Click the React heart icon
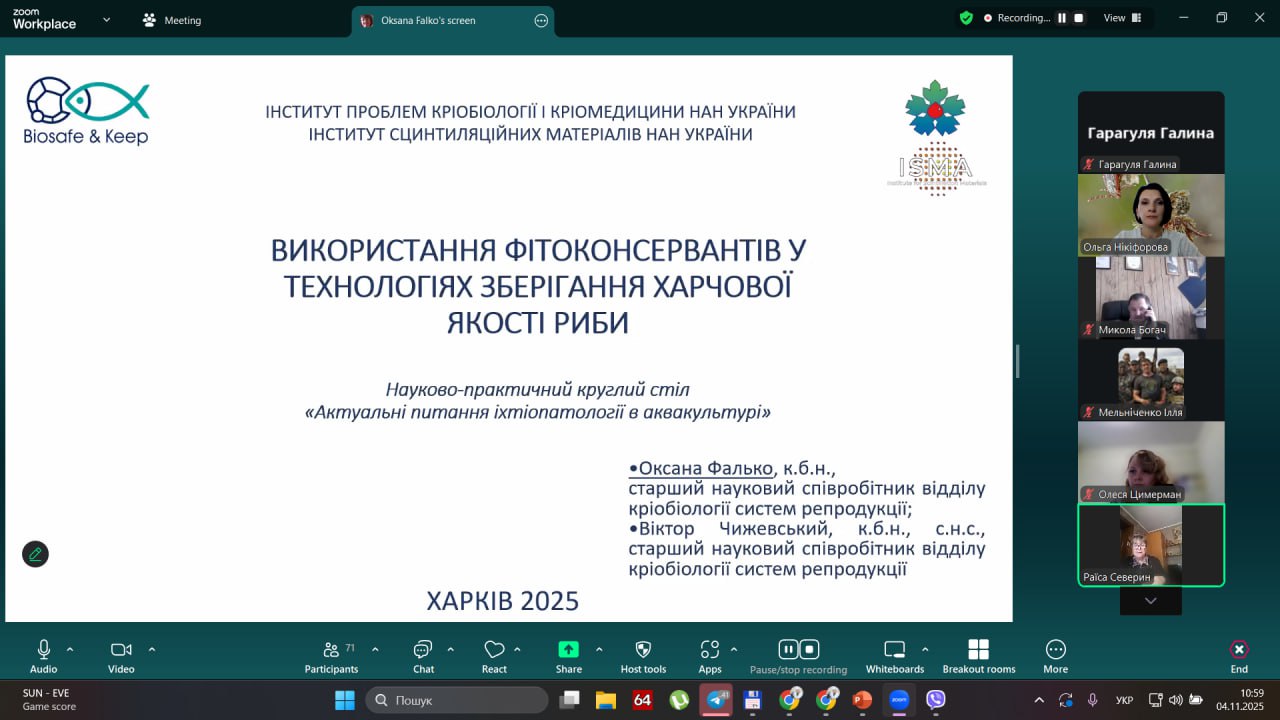 tap(494, 651)
